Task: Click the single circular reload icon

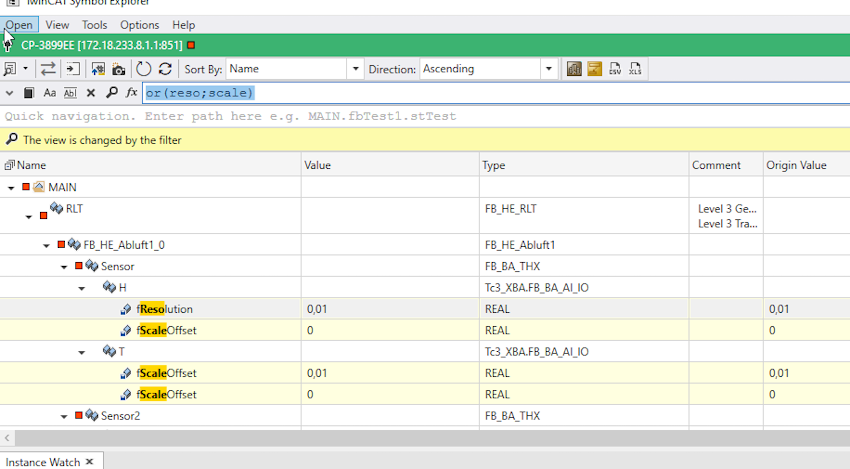Action: coord(143,69)
